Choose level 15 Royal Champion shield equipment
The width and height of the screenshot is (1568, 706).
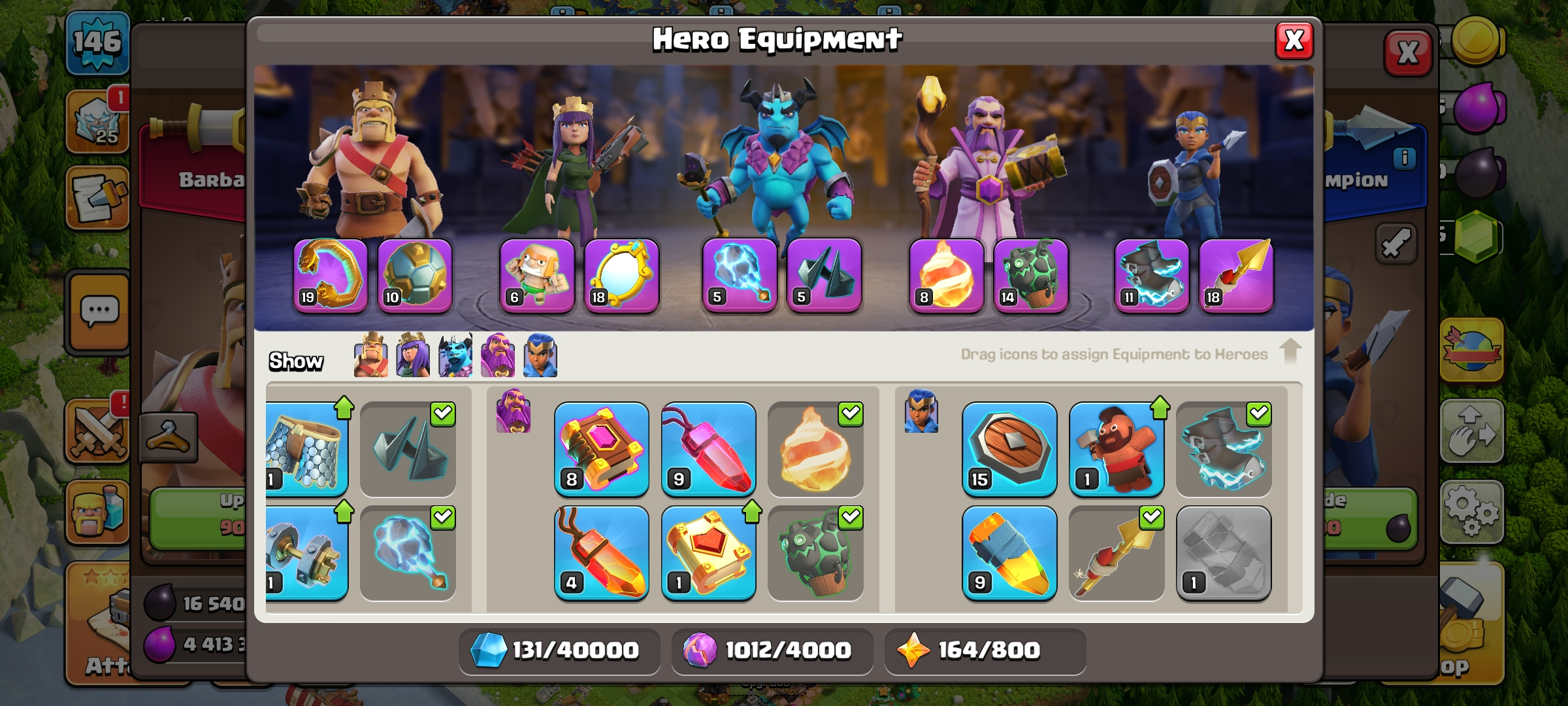(1009, 449)
